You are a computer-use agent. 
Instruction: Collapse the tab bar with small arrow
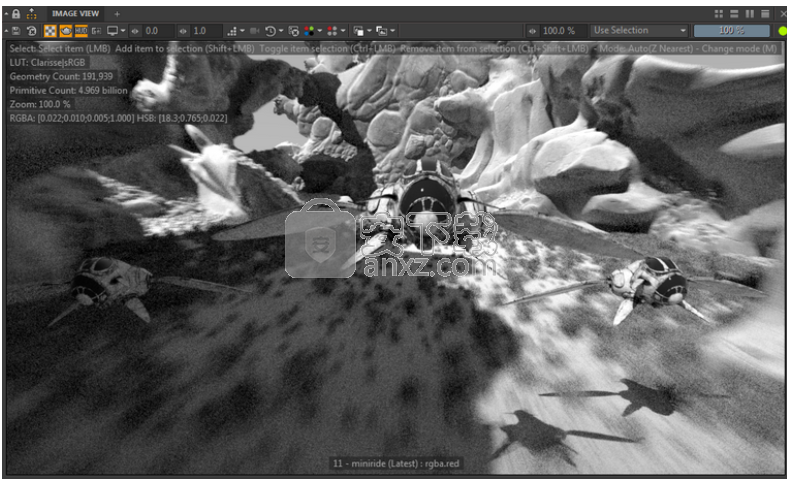pos(6,14)
